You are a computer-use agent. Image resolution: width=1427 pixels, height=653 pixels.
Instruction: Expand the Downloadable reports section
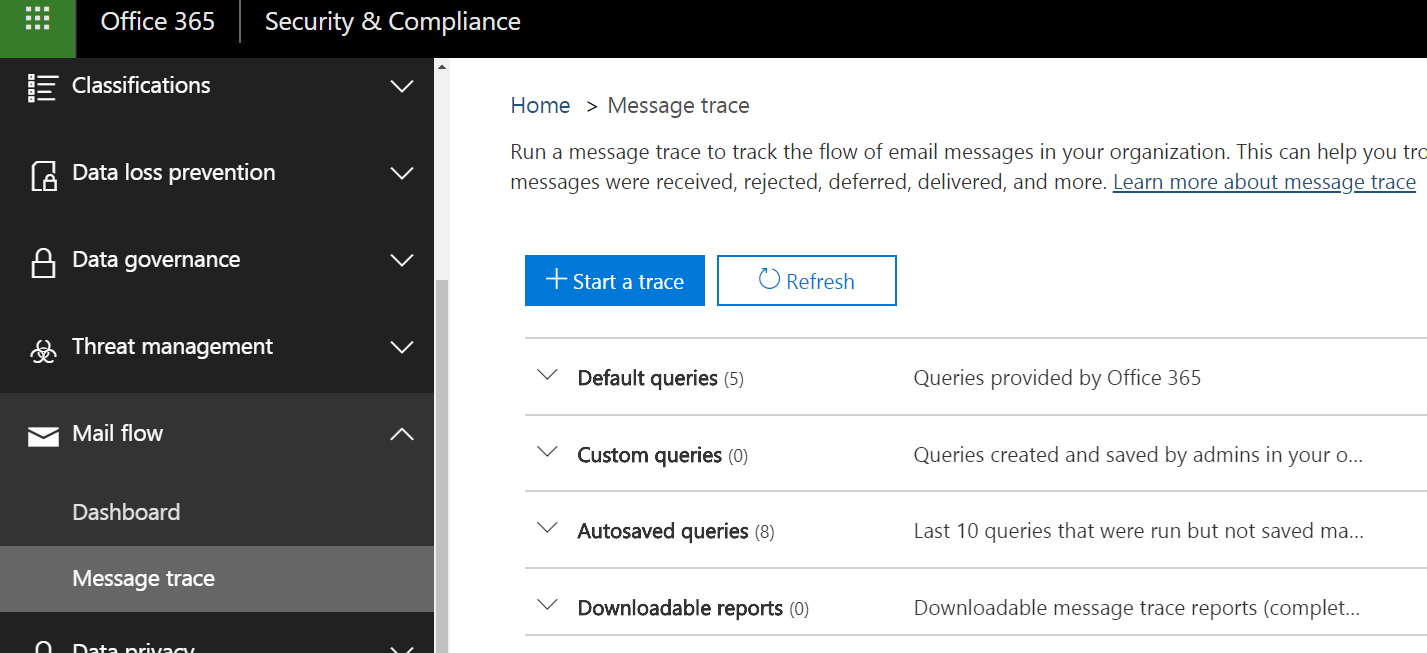pos(547,604)
